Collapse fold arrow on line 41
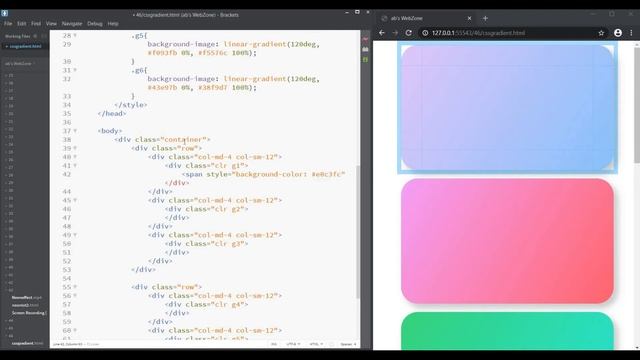This screenshot has width=640, height=360. click(x=75, y=166)
